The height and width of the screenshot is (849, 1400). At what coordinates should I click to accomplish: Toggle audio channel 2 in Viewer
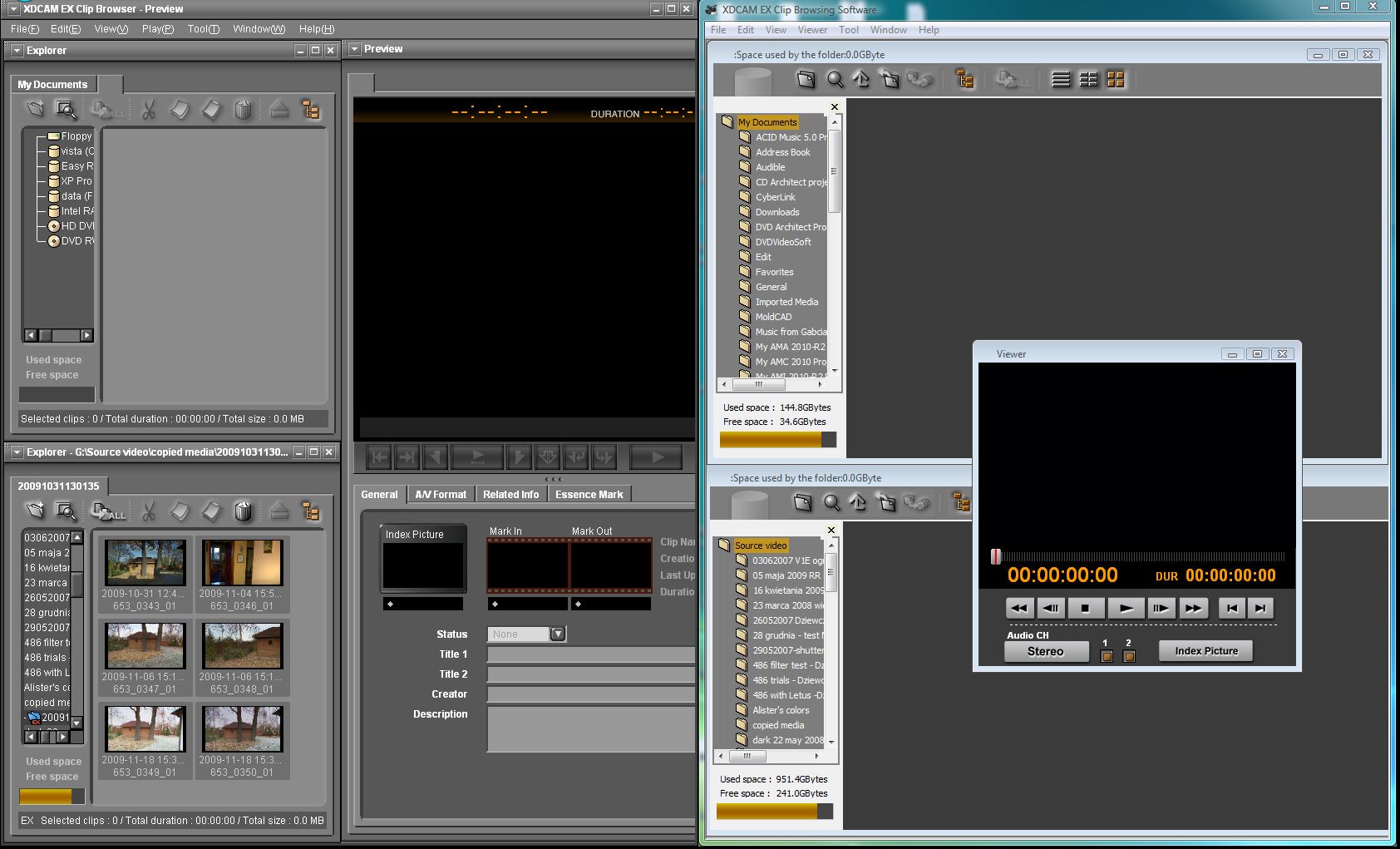click(1129, 656)
